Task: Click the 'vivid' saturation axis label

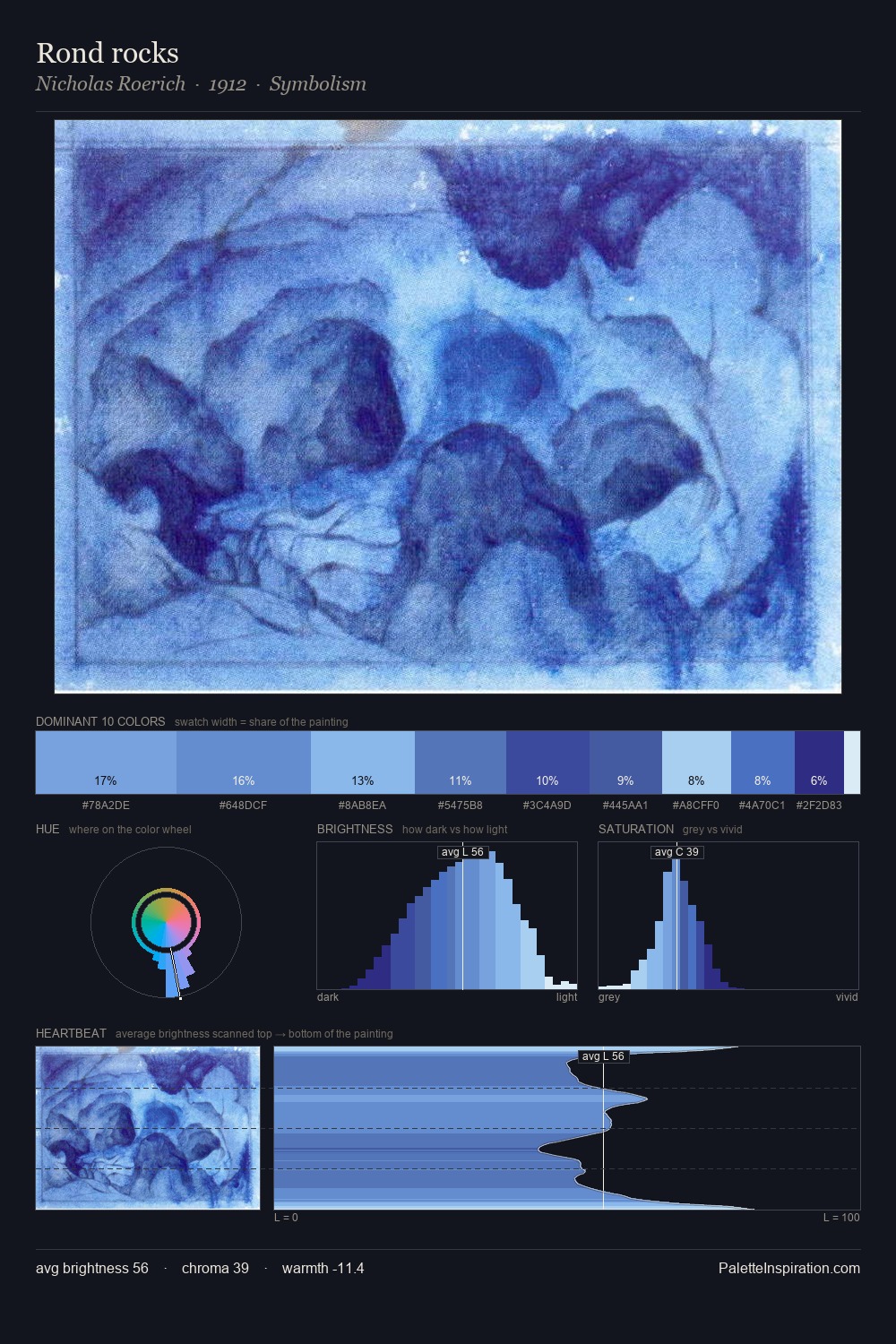Action: tap(847, 997)
